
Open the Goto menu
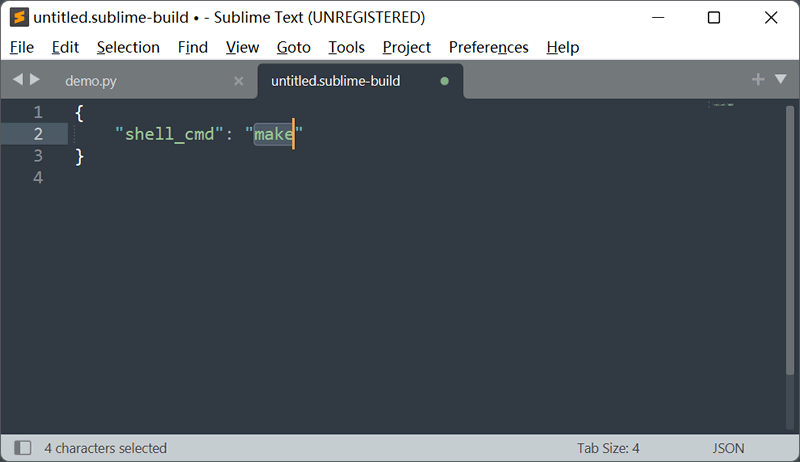tap(293, 47)
